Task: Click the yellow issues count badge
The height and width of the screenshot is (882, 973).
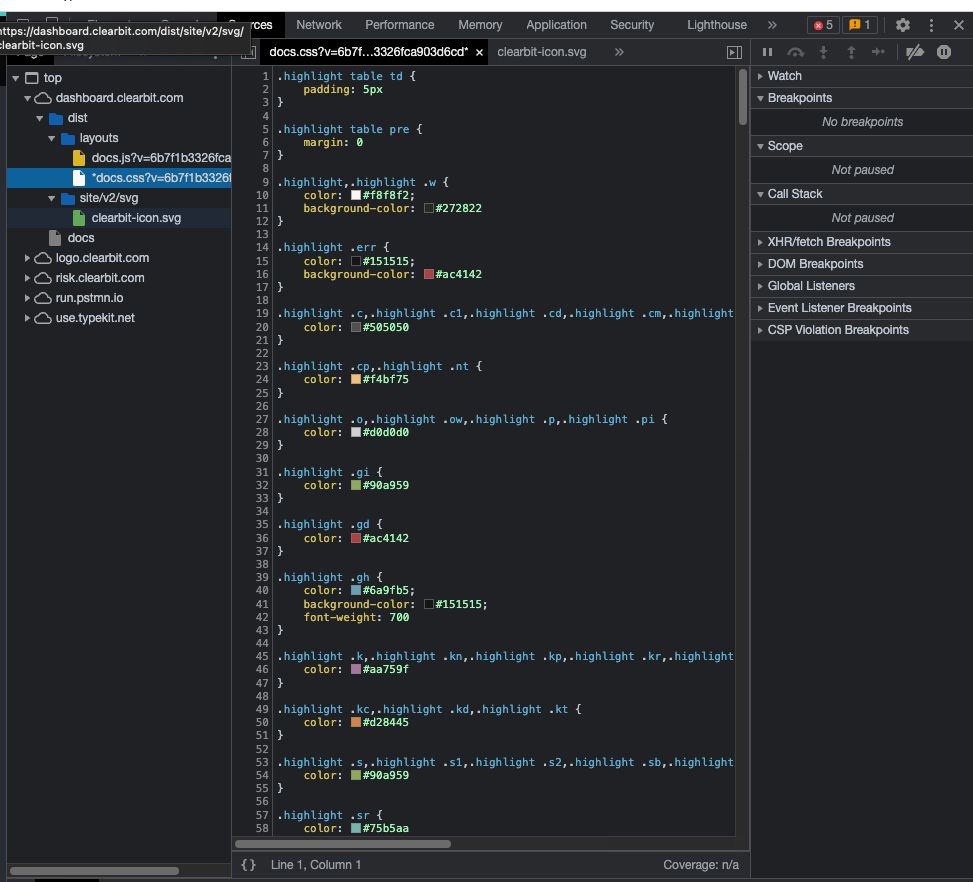Action: click(x=860, y=25)
